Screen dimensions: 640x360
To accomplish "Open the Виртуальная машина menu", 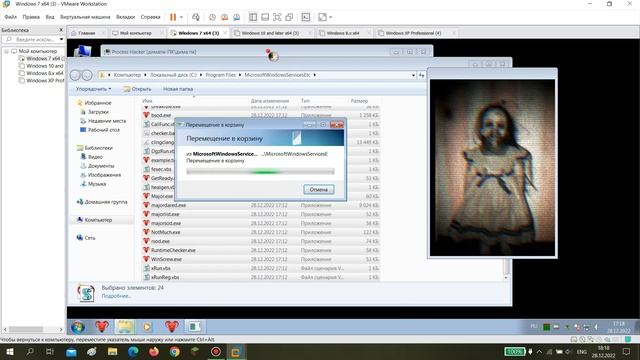I will tap(85, 17).
